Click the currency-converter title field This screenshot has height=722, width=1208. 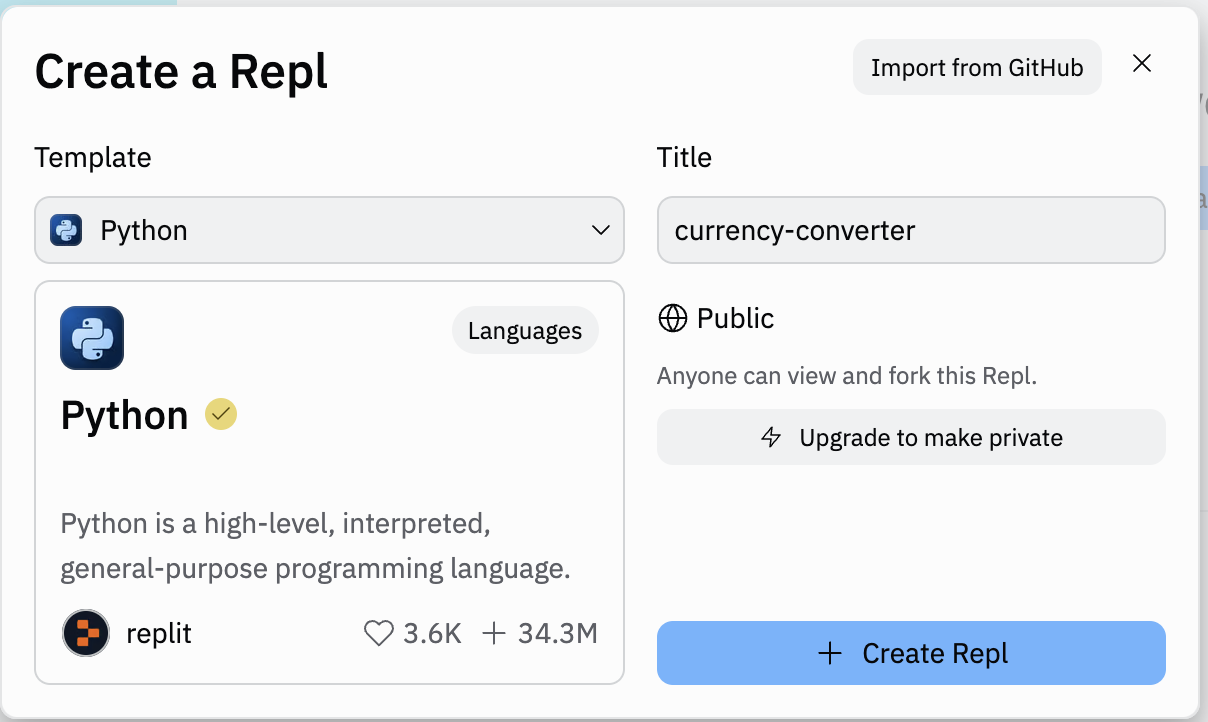coord(911,230)
